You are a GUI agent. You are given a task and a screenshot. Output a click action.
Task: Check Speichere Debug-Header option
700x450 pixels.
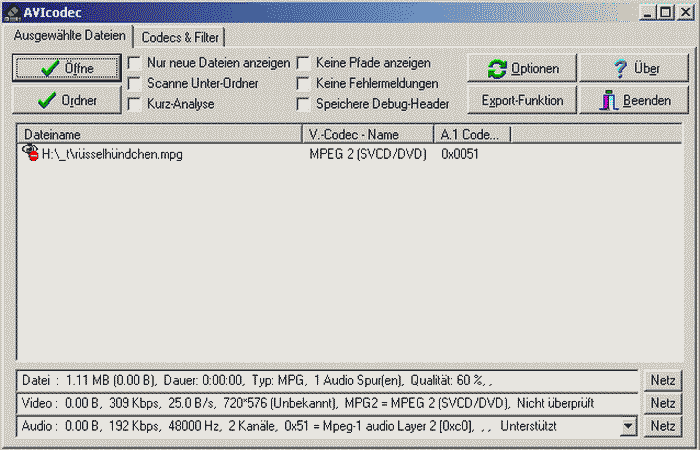tap(304, 103)
